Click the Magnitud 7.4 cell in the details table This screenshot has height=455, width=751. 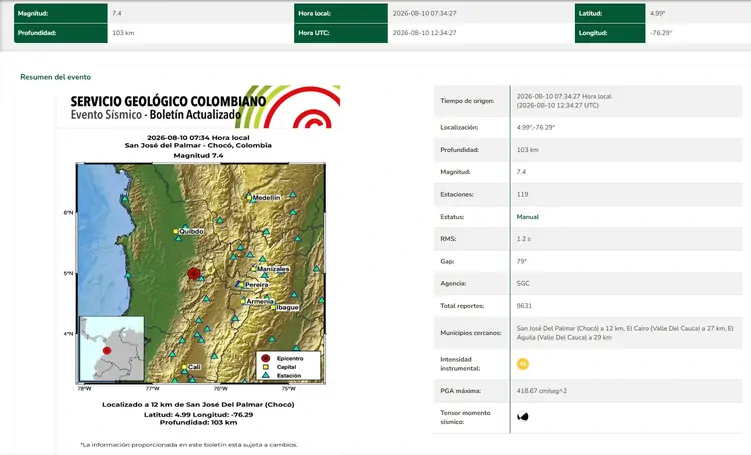pyautogui.click(x=521, y=172)
